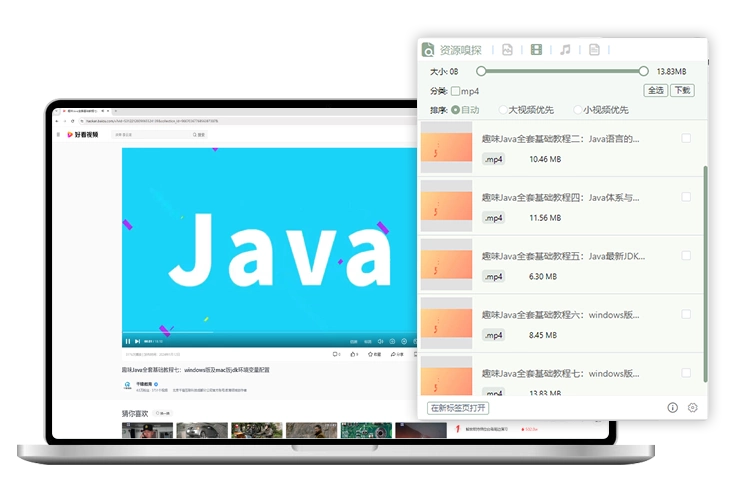Skip to next video in the player
The image size is (750, 499).
click(137, 341)
